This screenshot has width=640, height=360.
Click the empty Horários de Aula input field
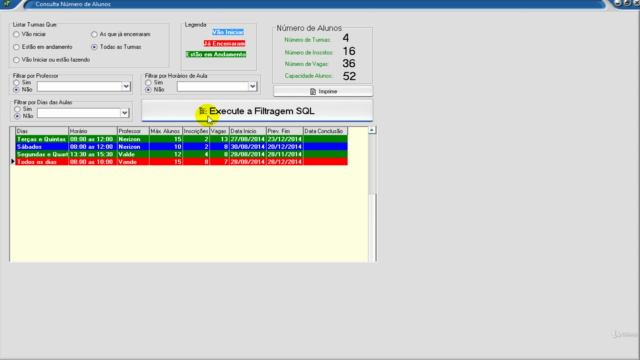(x=213, y=87)
